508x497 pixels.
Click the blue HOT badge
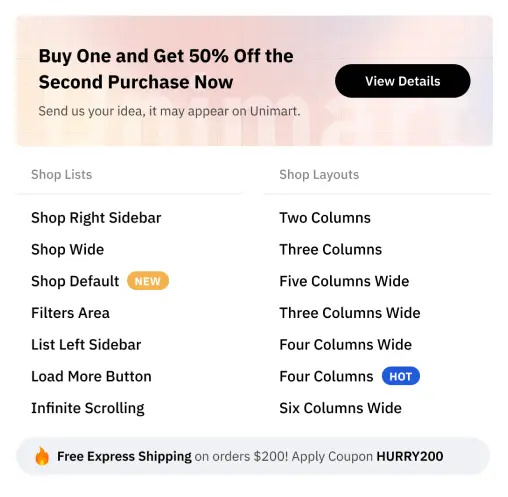click(401, 376)
